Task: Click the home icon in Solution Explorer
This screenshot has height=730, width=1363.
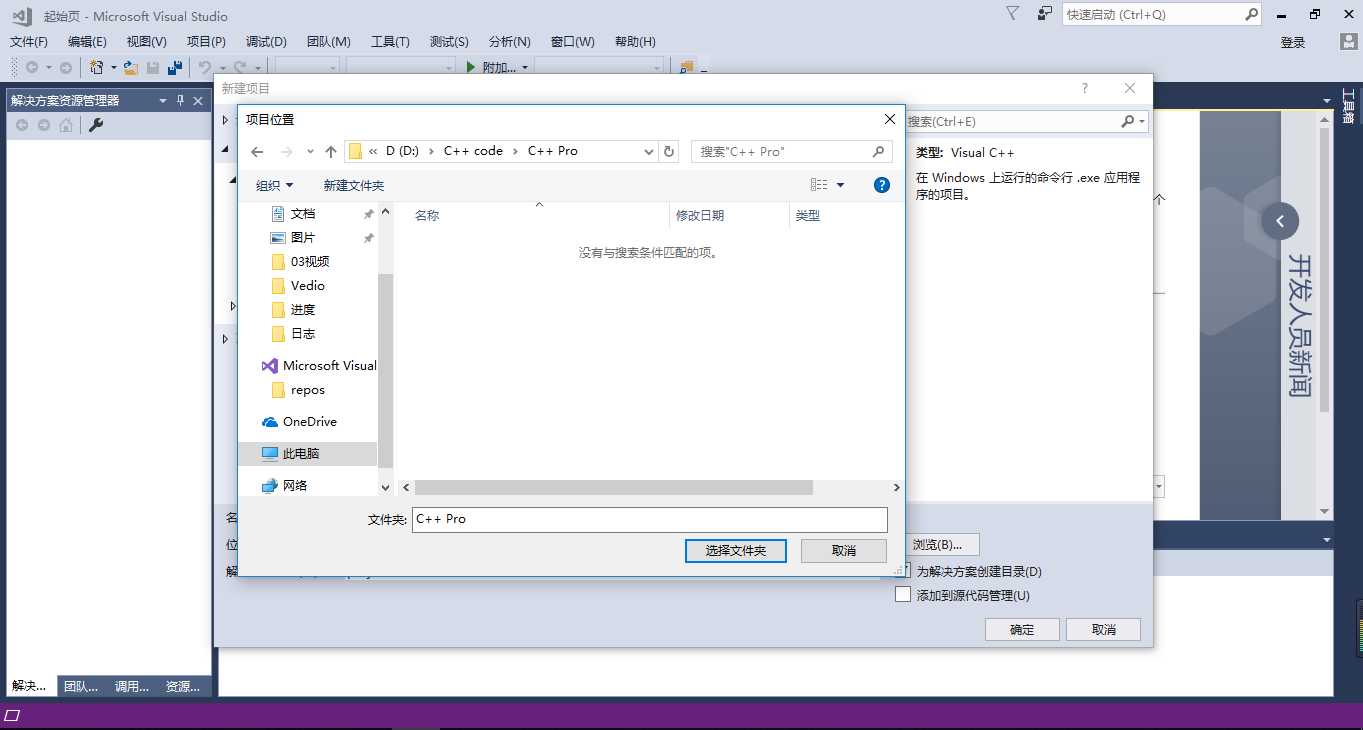Action: pos(66,125)
